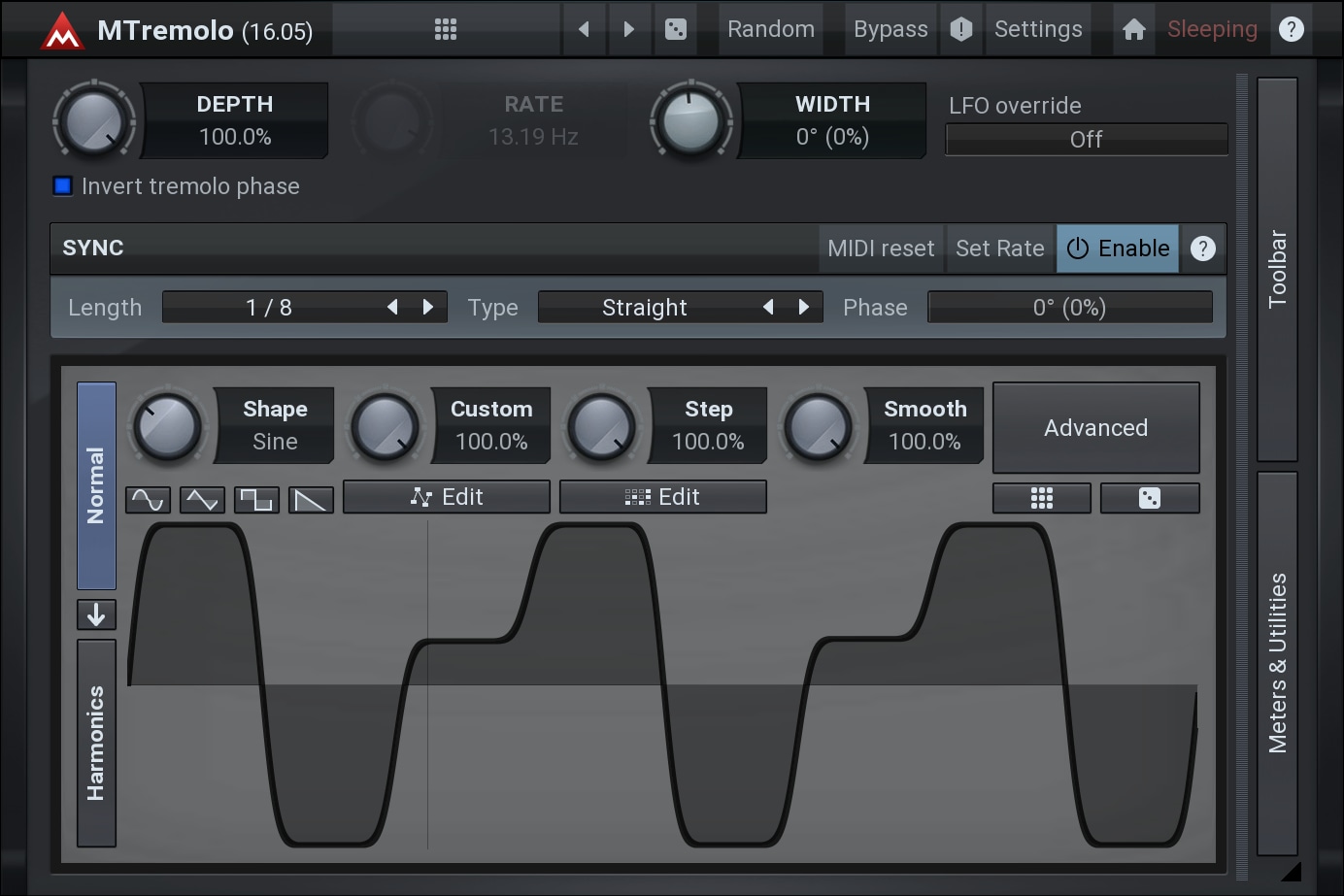Click the dice randomize icon in title bar
1344x896 pixels.
(x=676, y=29)
